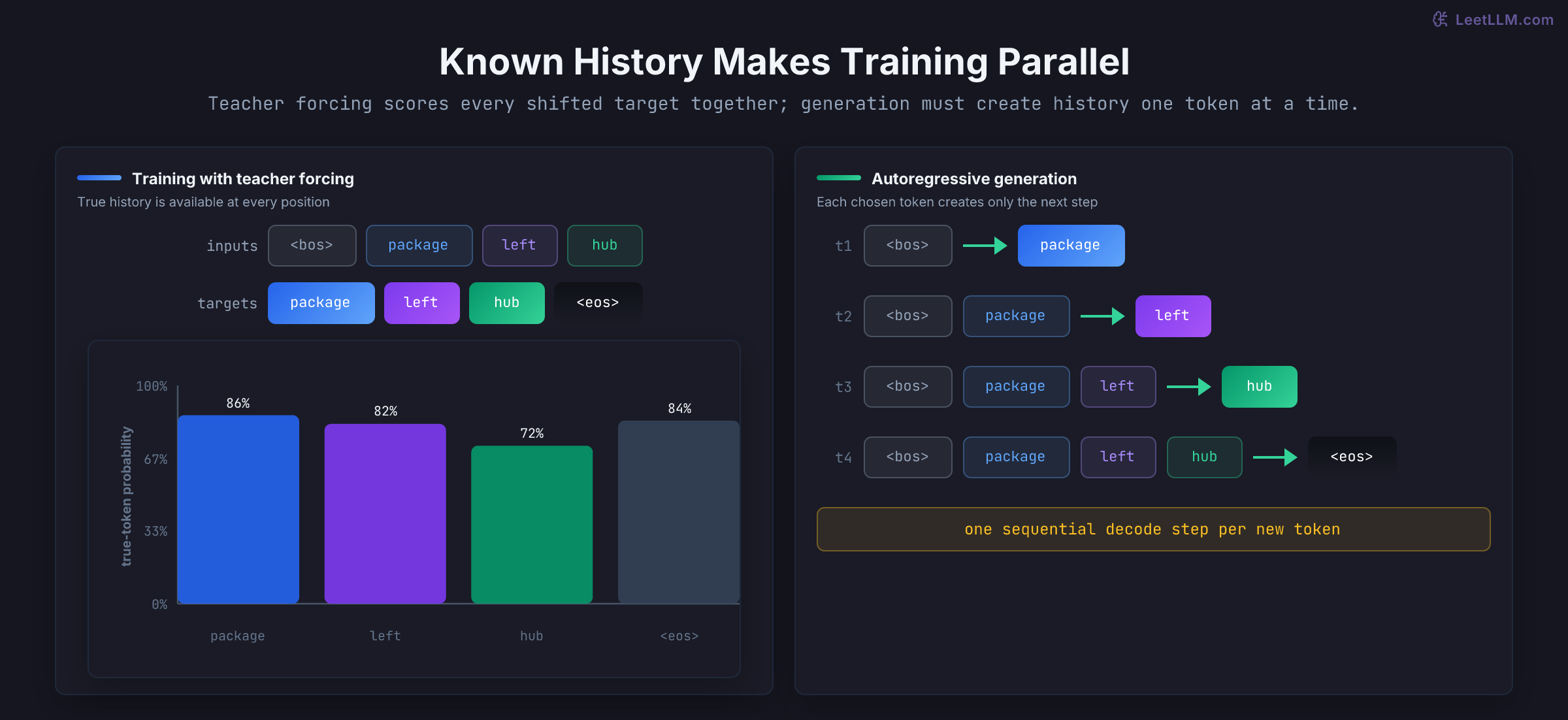Viewport: 1568px width, 720px height.
Task: Click the <bos> chip in row t4
Action: coord(908,457)
